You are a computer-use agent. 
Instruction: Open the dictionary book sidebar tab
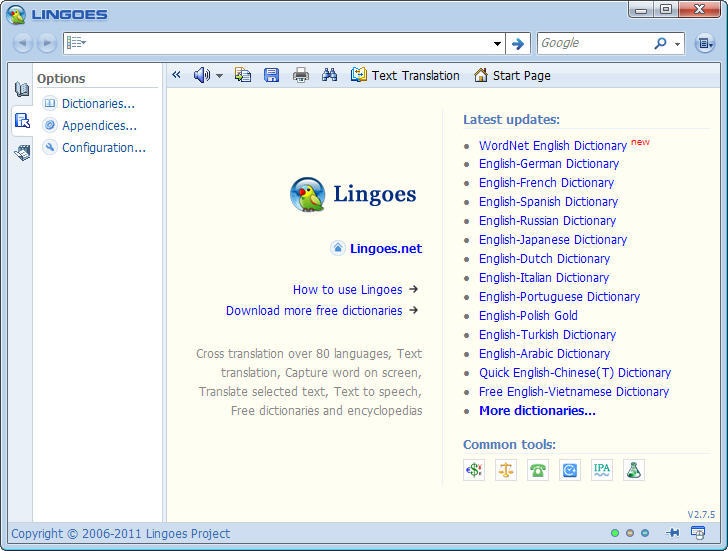pyautogui.click(x=21, y=89)
